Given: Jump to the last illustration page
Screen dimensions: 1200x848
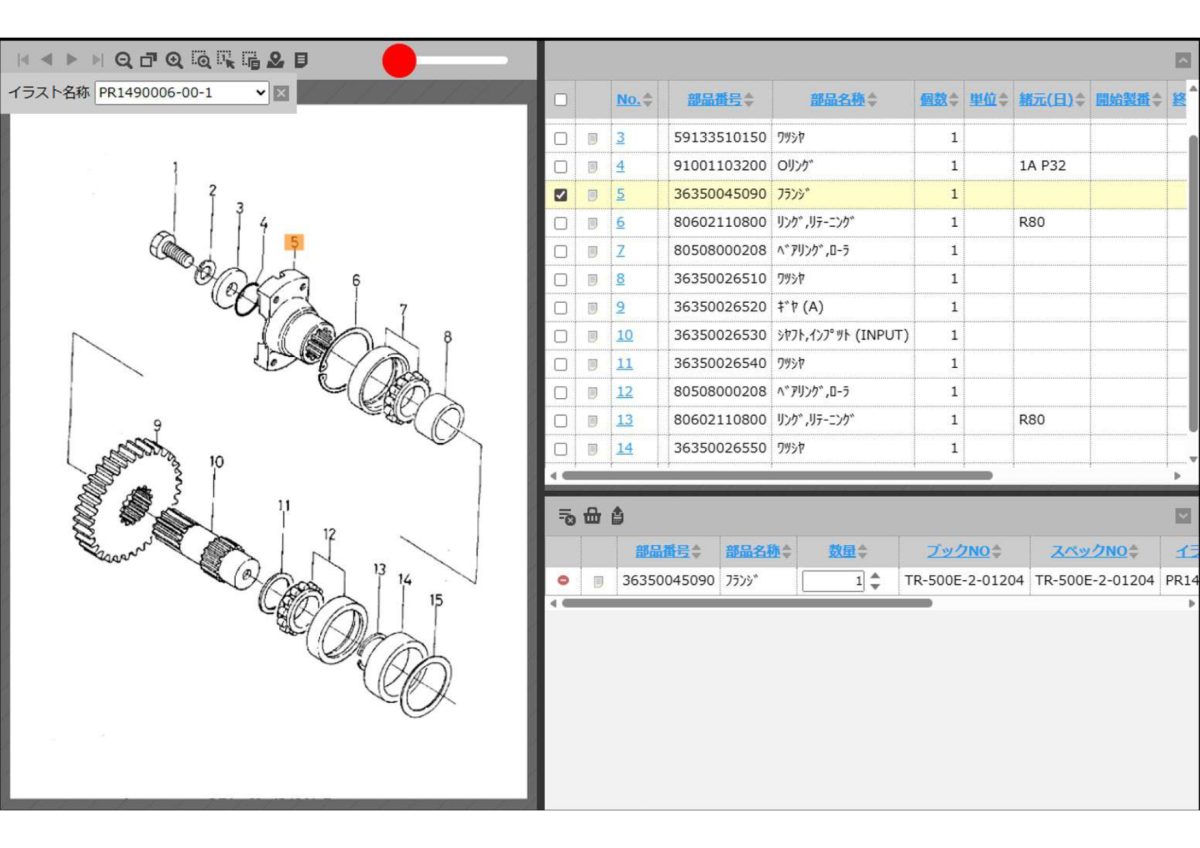Looking at the screenshot, I should tap(97, 60).
